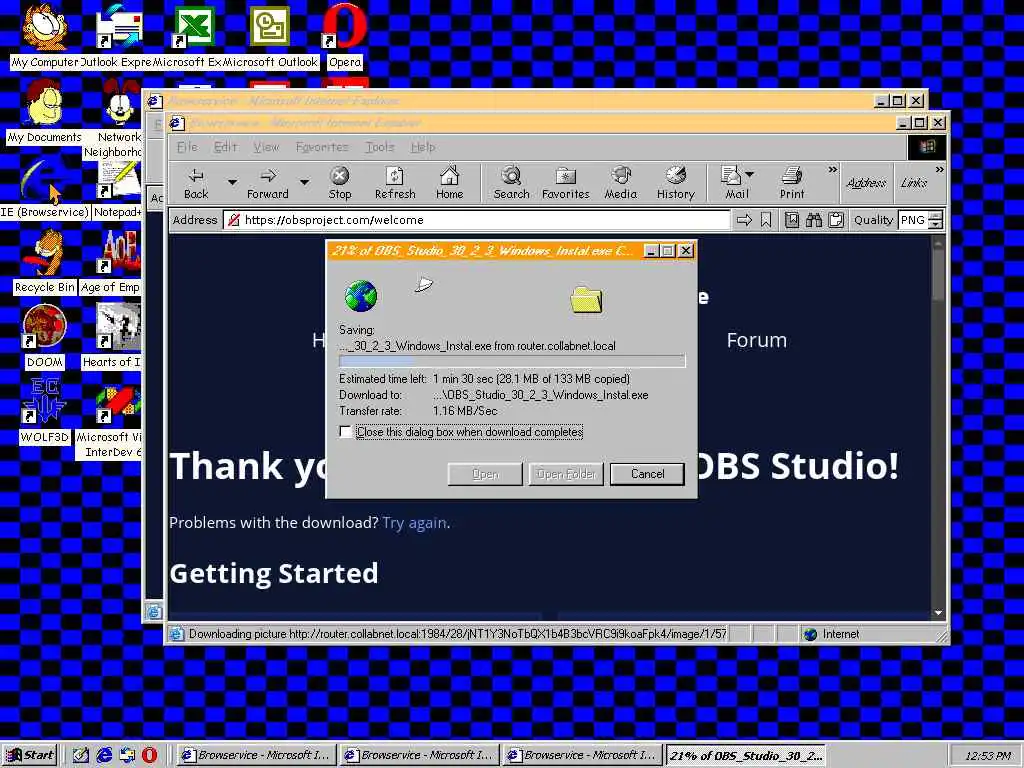Refresh the current page
This screenshot has height=768, width=1024.
(395, 183)
